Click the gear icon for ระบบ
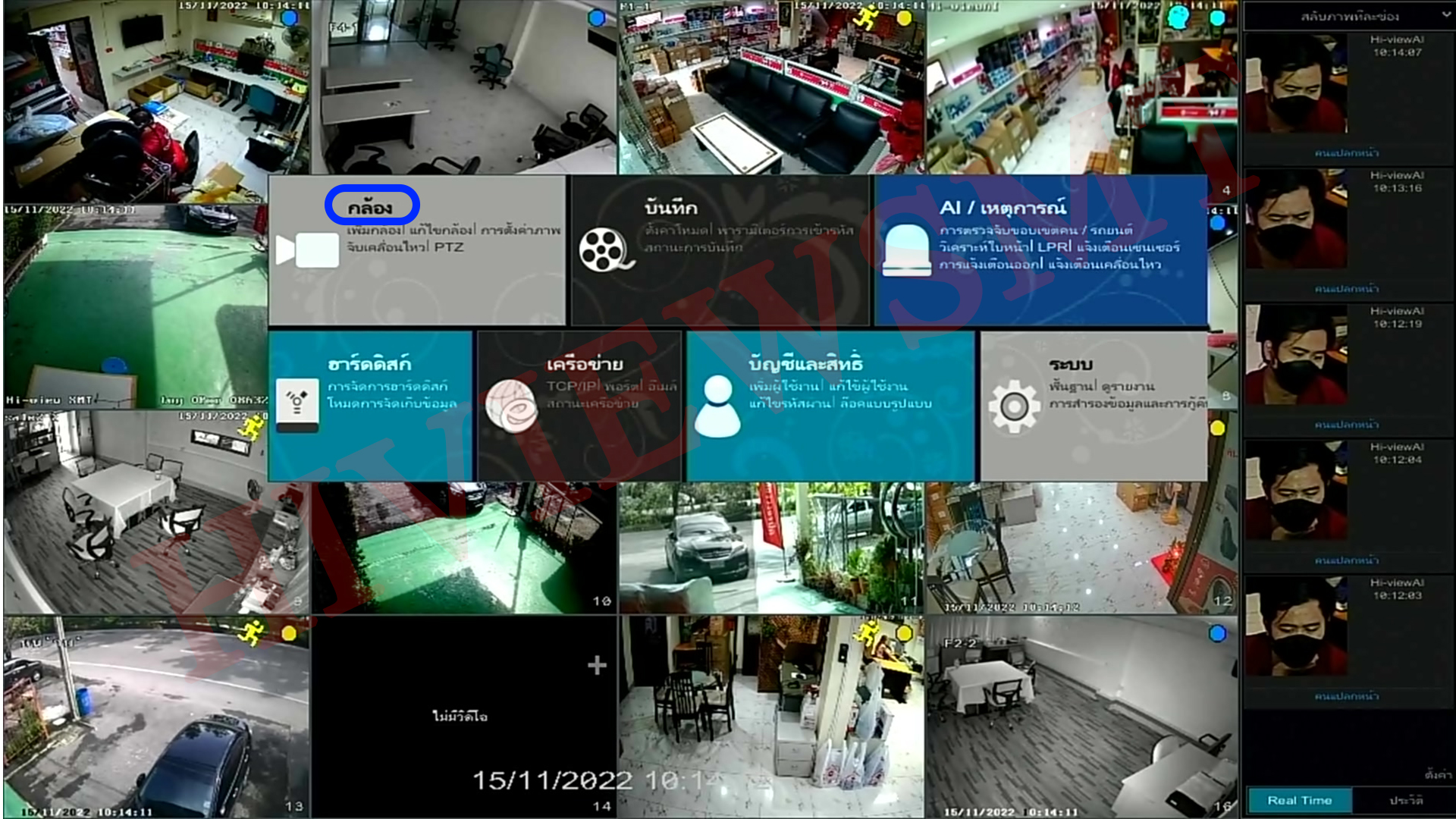The width and height of the screenshot is (1456, 819). (1013, 407)
